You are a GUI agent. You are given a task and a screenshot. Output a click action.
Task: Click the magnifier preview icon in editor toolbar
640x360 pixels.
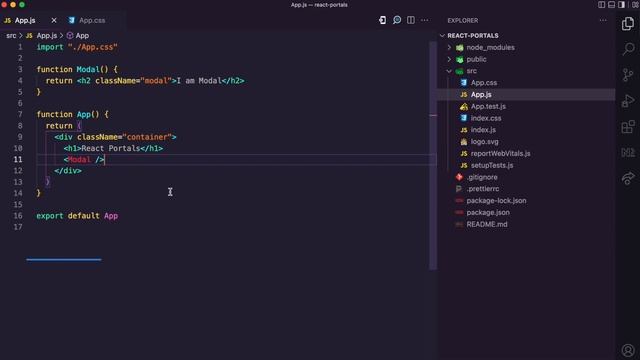(397, 20)
